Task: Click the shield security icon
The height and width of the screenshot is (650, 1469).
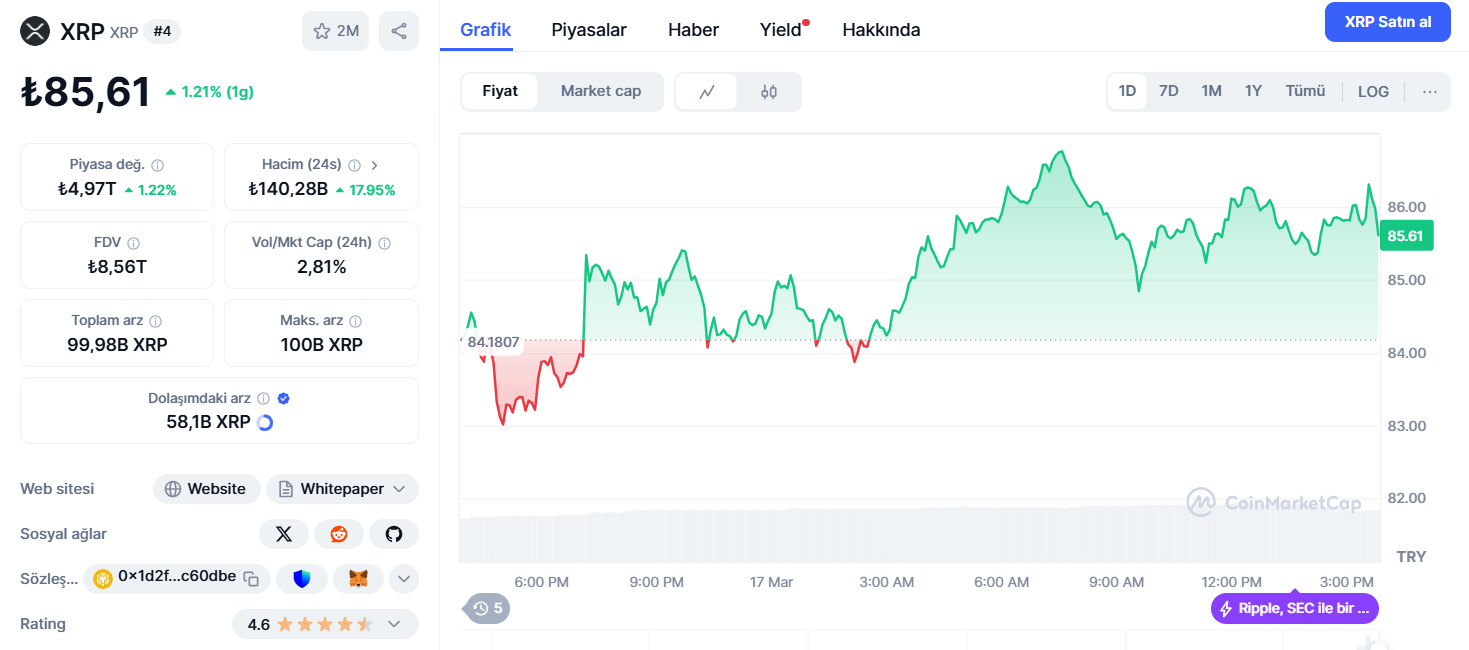Action: tap(303, 578)
